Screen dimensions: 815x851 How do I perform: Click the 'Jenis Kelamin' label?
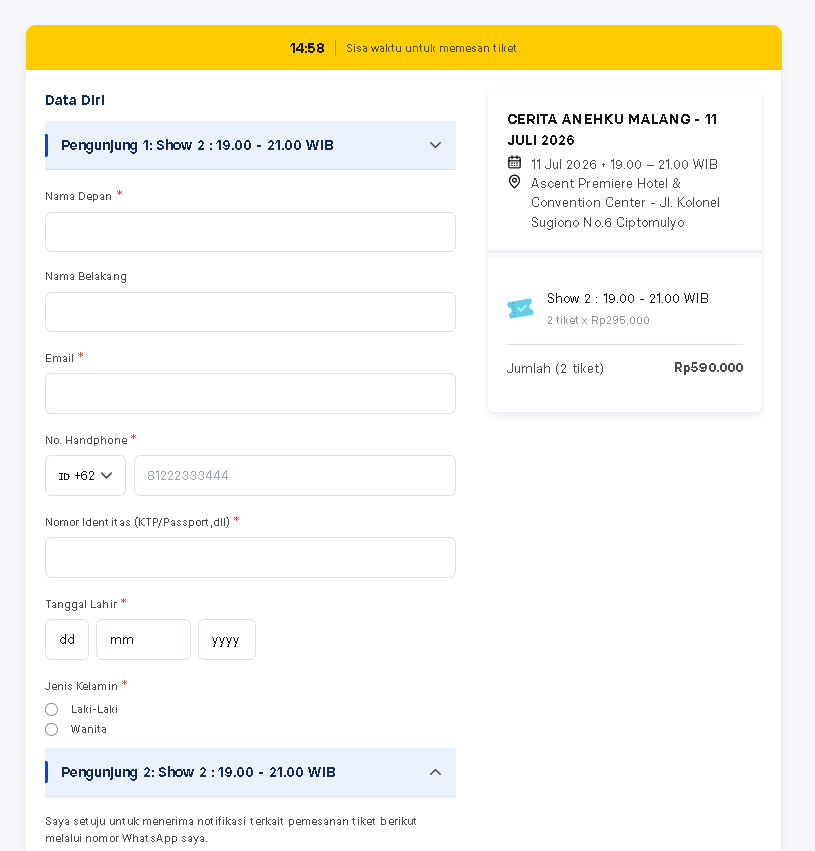[x=81, y=686]
